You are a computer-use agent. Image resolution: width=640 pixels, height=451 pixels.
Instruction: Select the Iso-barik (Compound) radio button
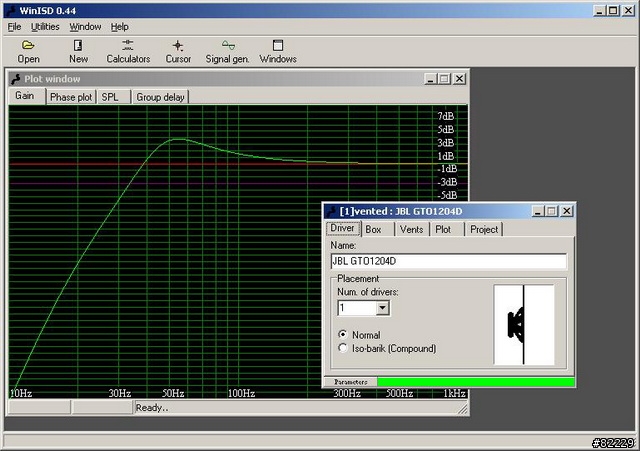343,348
